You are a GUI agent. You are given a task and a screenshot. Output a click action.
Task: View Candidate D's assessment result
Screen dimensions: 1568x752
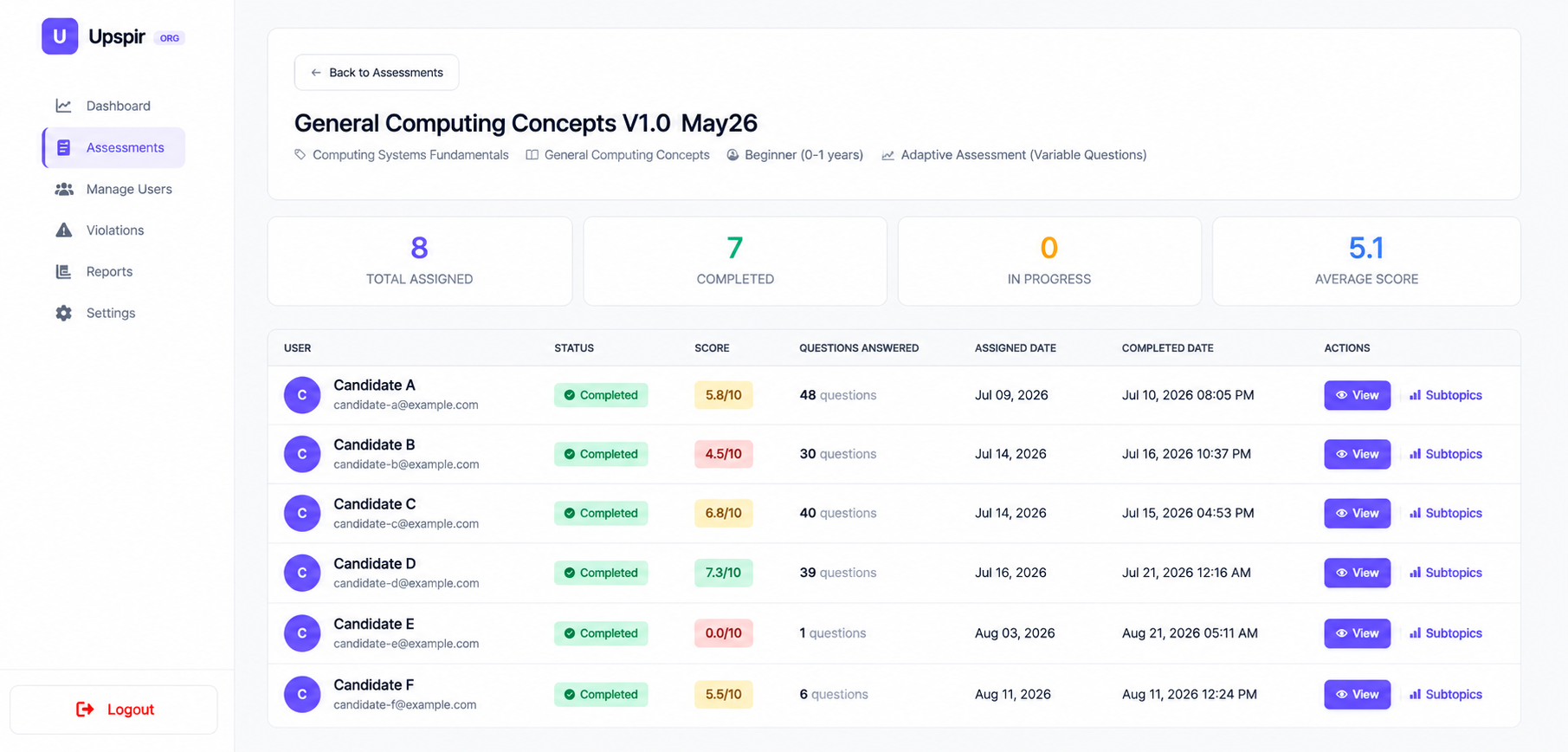(1357, 573)
